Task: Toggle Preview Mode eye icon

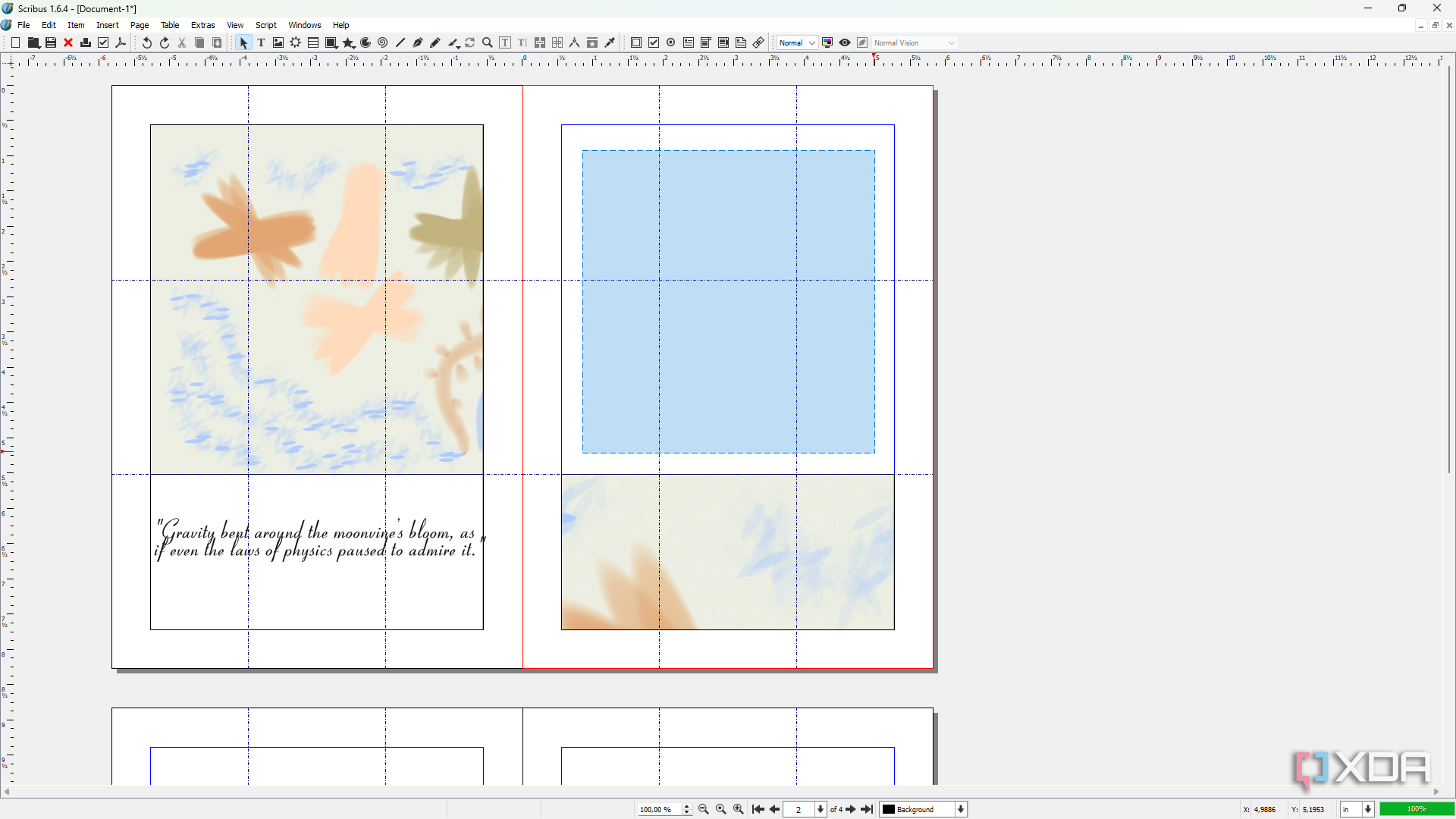Action: tap(845, 43)
